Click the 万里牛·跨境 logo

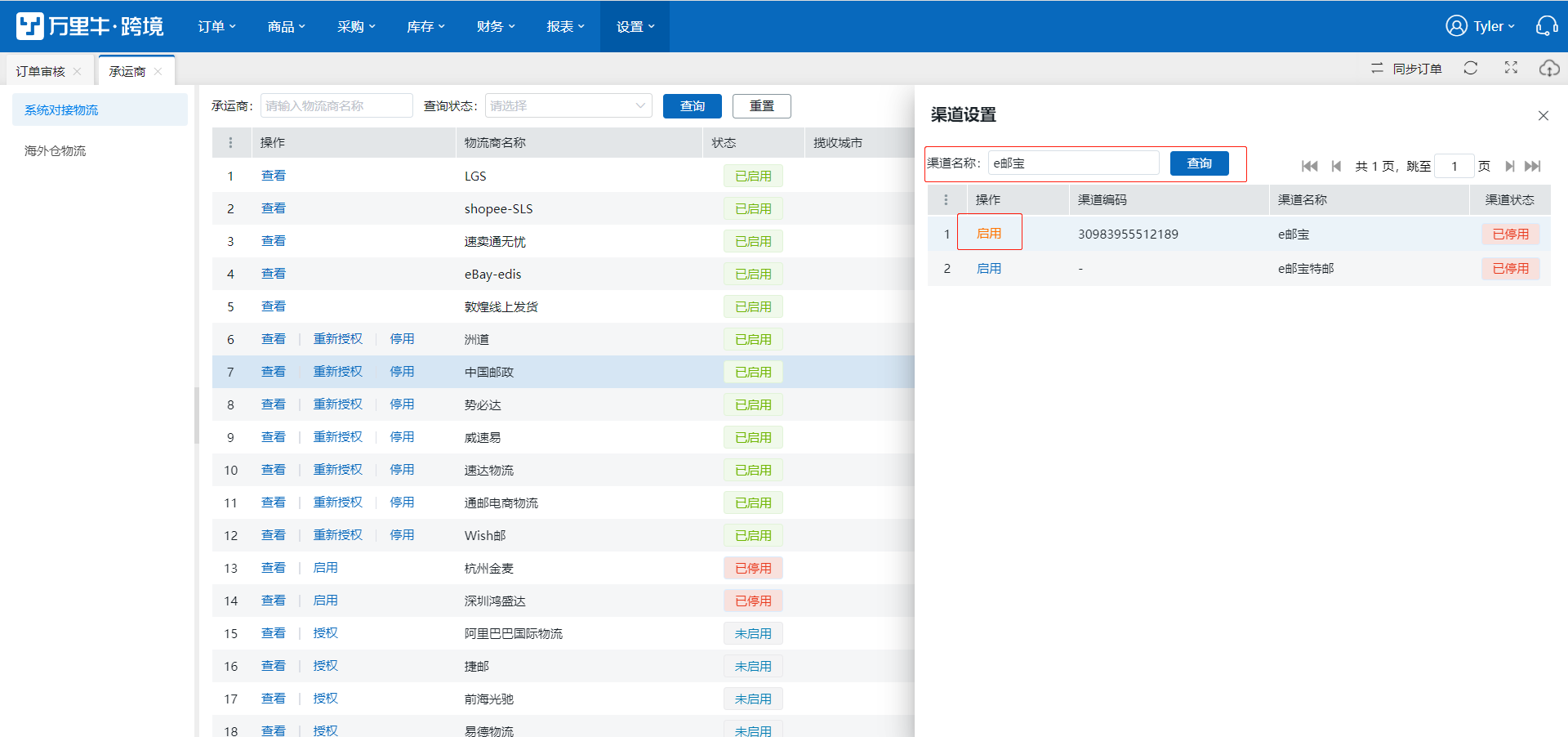(90, 26)
